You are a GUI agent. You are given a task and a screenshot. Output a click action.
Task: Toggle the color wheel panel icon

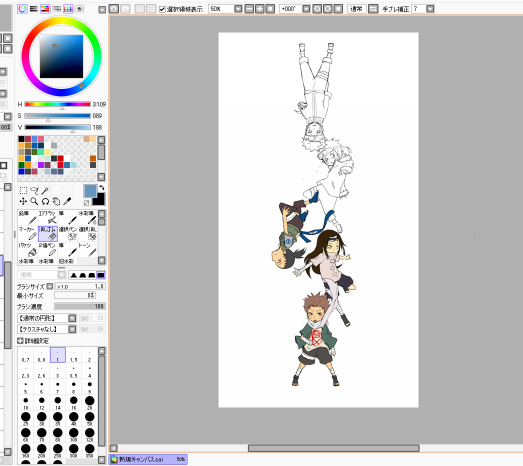click(22, 9)
